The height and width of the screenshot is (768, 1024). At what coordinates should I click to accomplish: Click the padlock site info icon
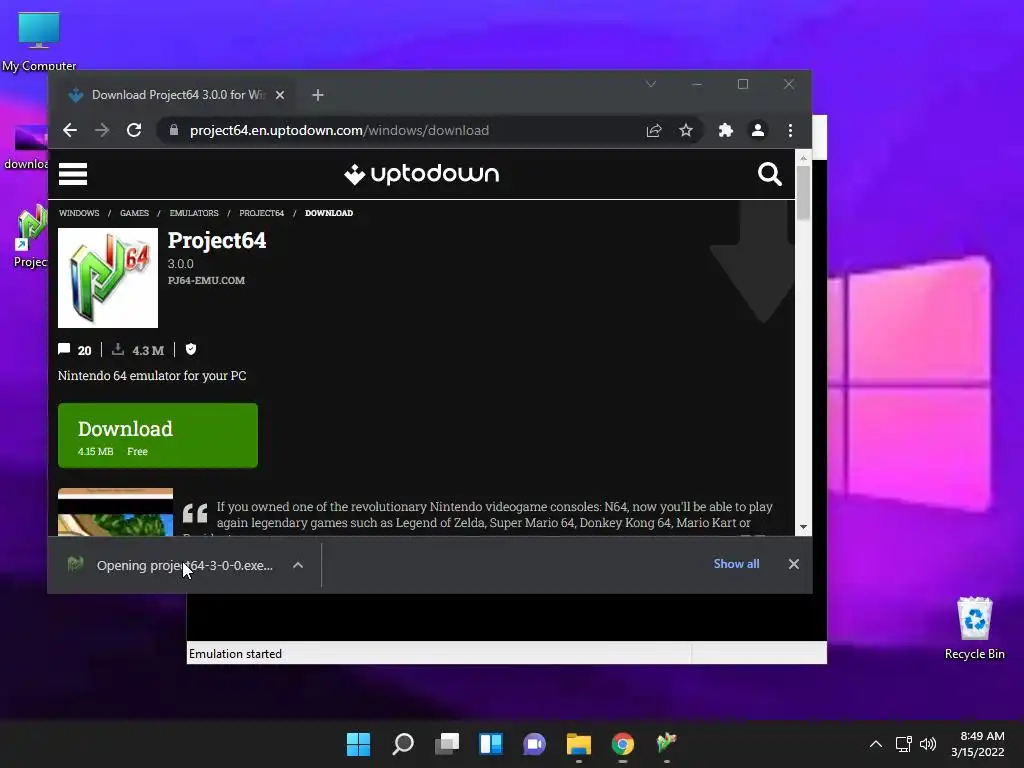click(x=174, y=130)
